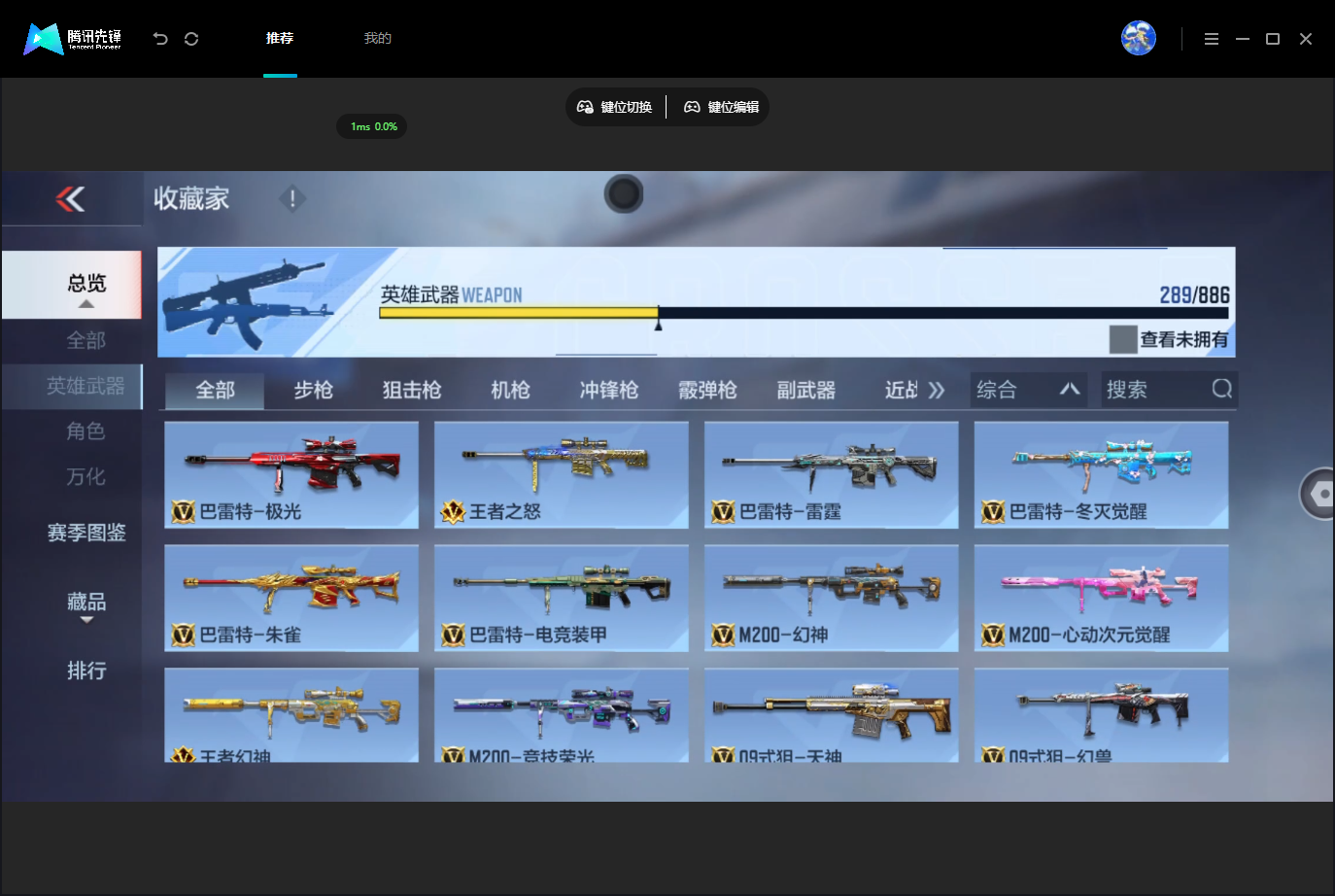Show more categories with double-arrow
This screenshot has width=1335, height=896.
[x=936, y=390]
